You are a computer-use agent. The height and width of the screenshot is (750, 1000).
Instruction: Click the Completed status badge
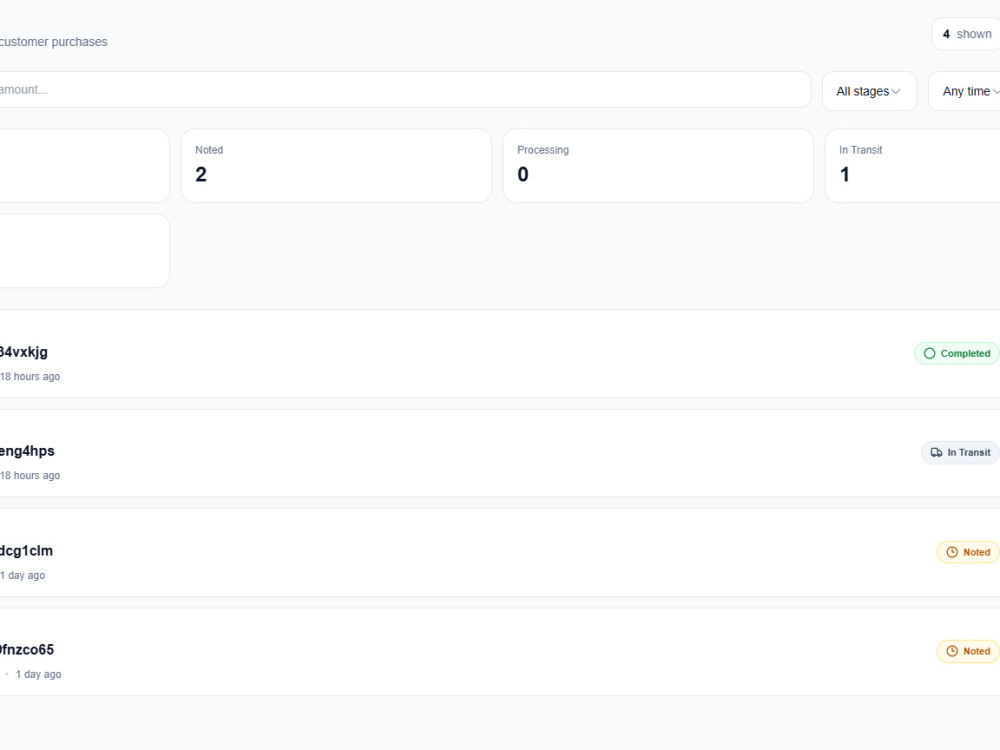[x=957, y=353]
